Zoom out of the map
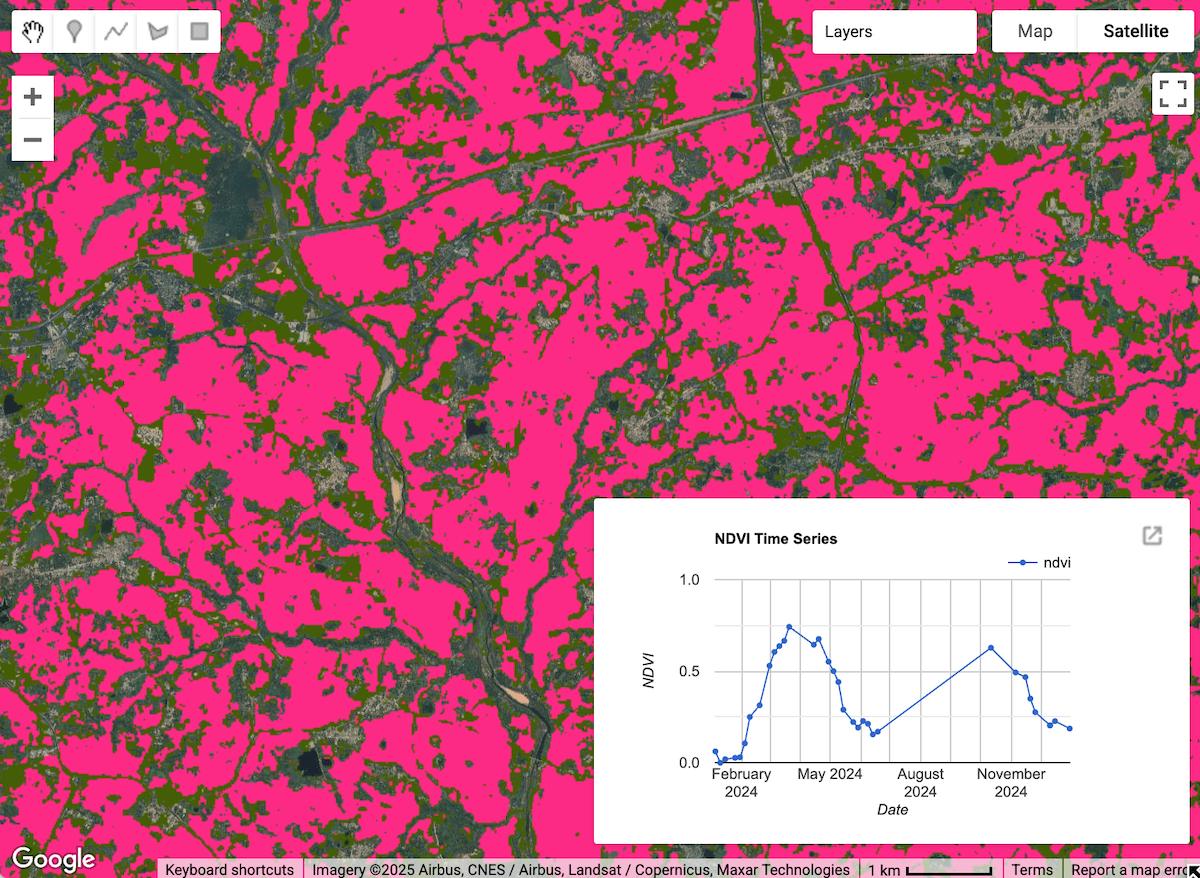 (x=33, y=139)
